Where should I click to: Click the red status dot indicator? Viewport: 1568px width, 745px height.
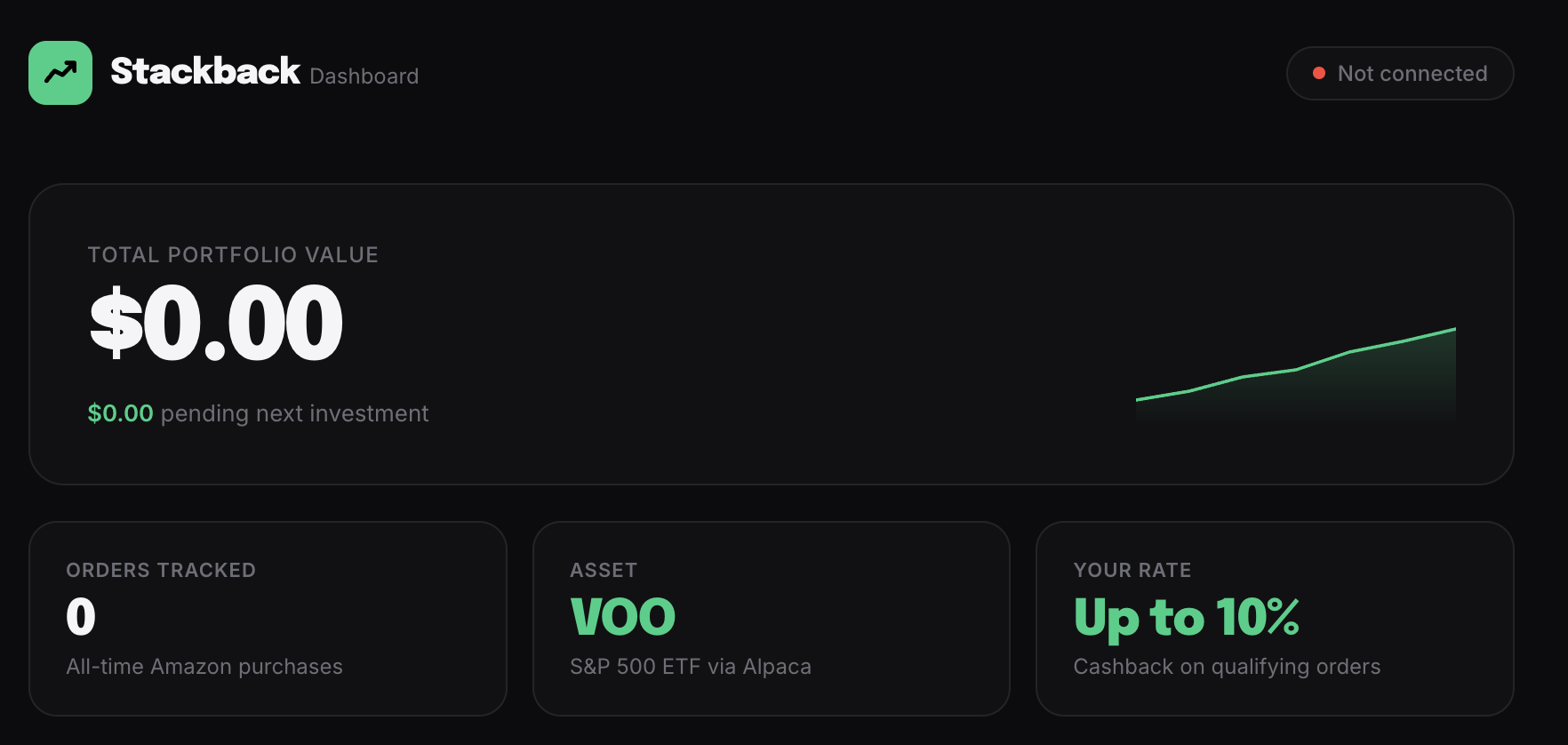[1319, 73]
